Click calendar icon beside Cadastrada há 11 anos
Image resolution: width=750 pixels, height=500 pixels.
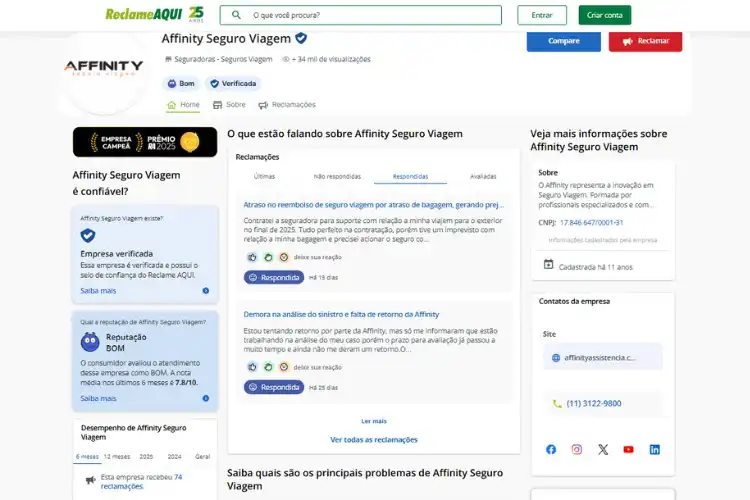tap(549, 264)
